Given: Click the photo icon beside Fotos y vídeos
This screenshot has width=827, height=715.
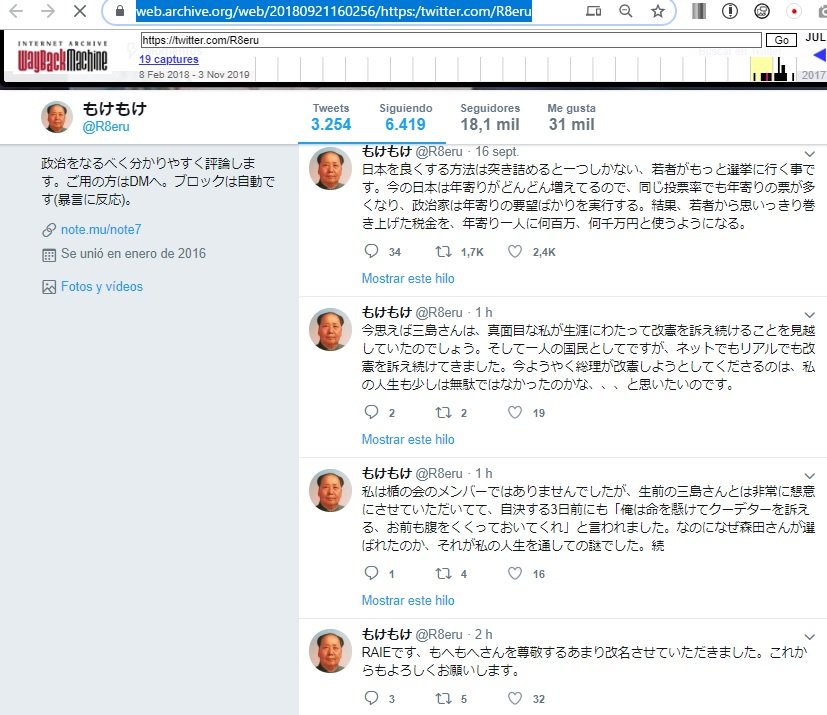Looking at the screenshot, I should pyautogui.click(x=49, y=287).
